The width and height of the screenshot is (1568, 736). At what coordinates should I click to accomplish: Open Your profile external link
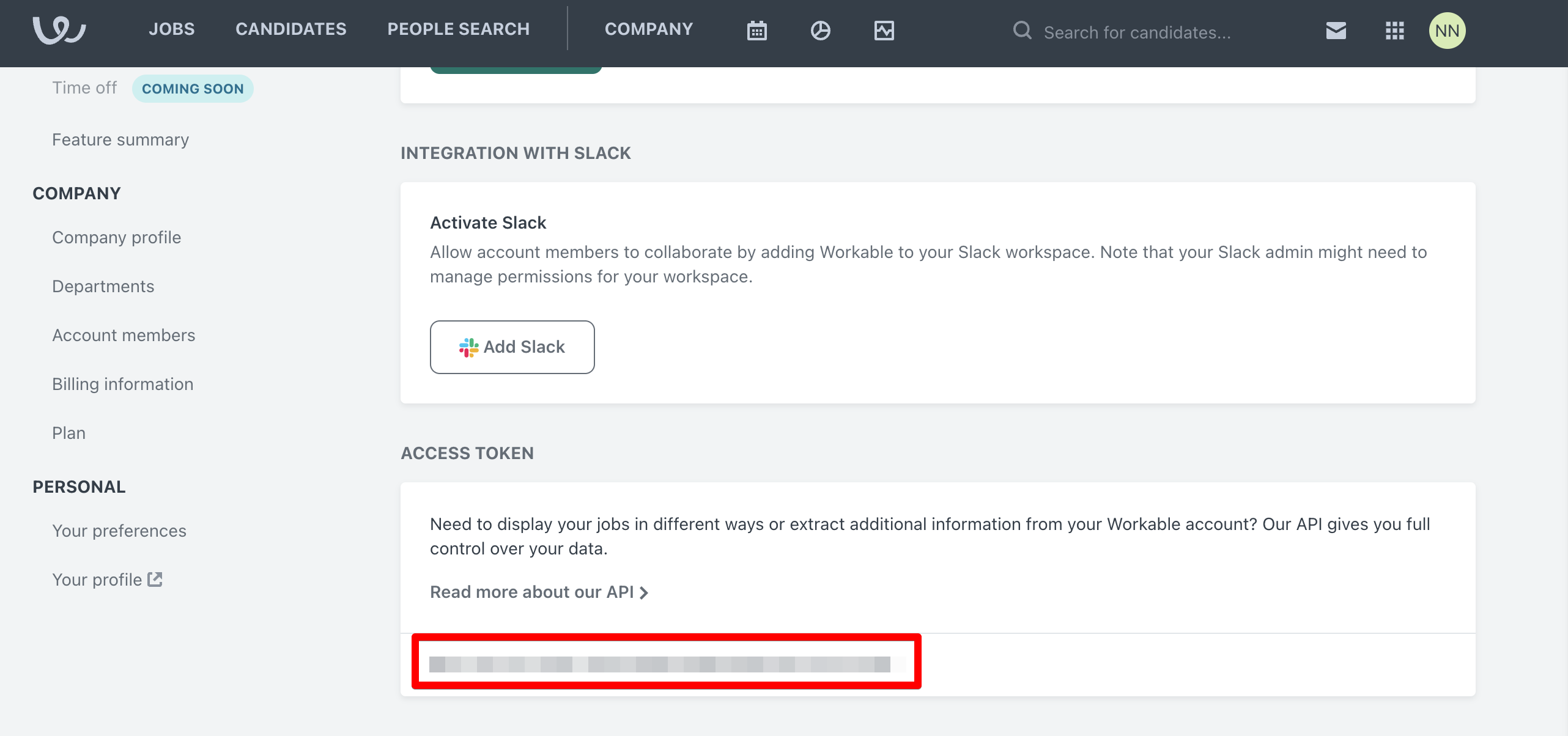[106, 580]
